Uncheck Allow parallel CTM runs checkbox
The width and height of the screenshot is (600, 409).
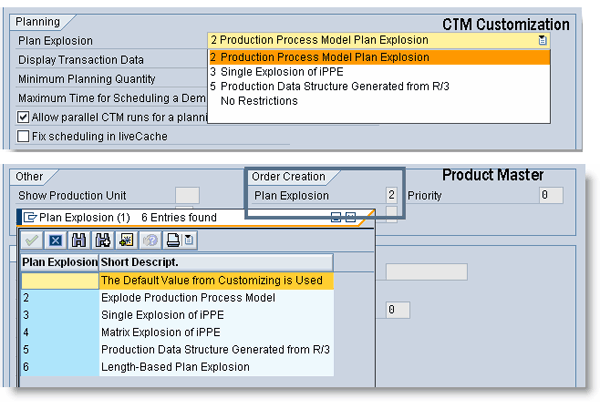point(24,117)
